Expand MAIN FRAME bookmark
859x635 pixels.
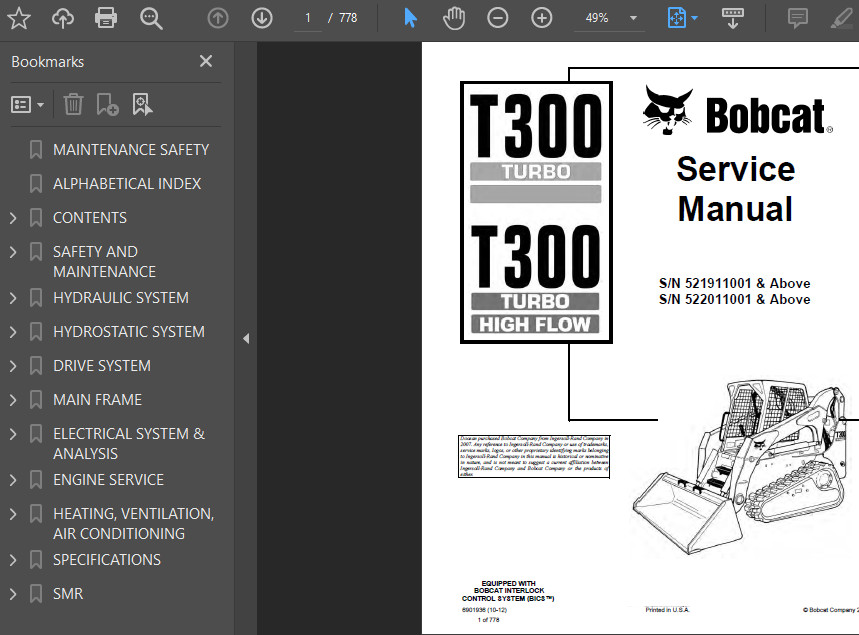click(13, 400)
